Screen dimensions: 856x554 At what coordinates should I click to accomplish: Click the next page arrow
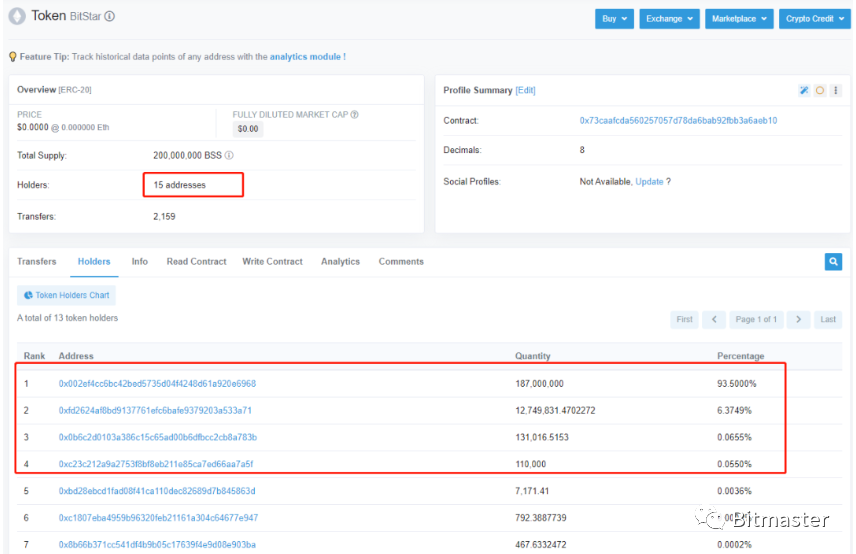pyautogui.click(x=798, y=319)
